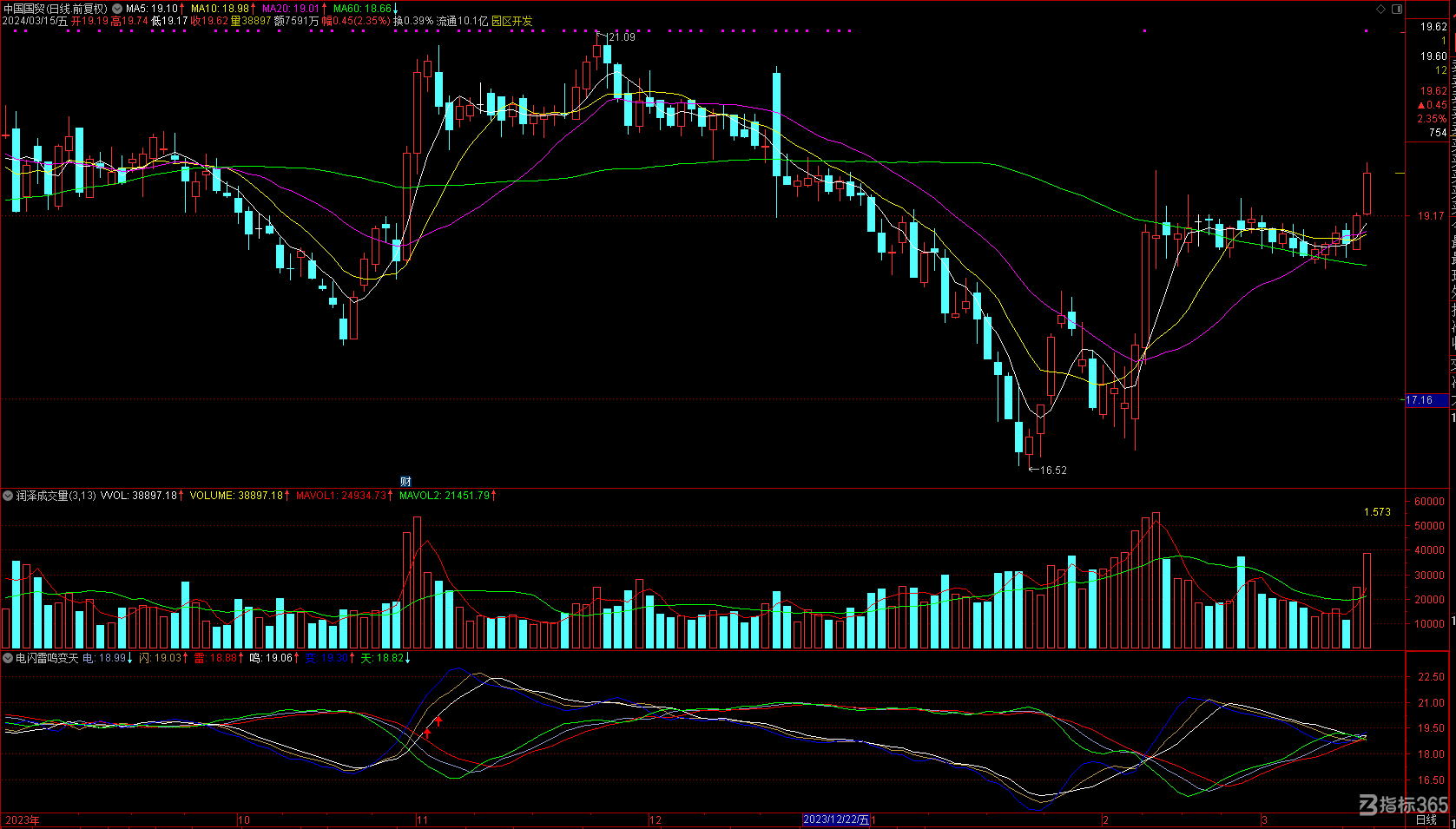
Task: Click the 2.35% change percent in quote box
Action: tap(1432, 119)
